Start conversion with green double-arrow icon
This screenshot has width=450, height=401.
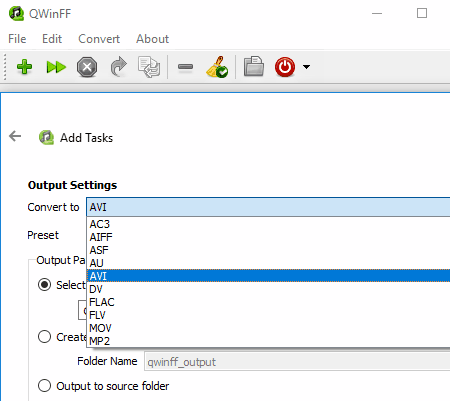[56, 67]
